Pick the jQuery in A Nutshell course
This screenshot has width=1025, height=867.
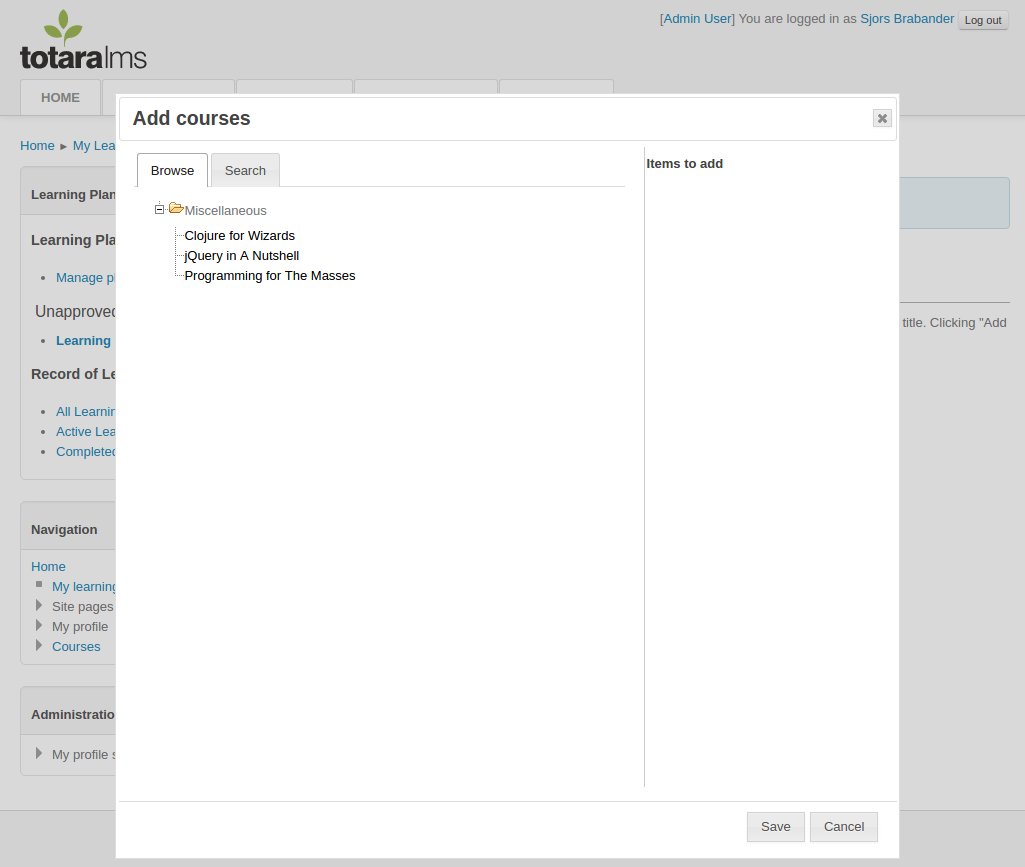click(x=241, y=256)
